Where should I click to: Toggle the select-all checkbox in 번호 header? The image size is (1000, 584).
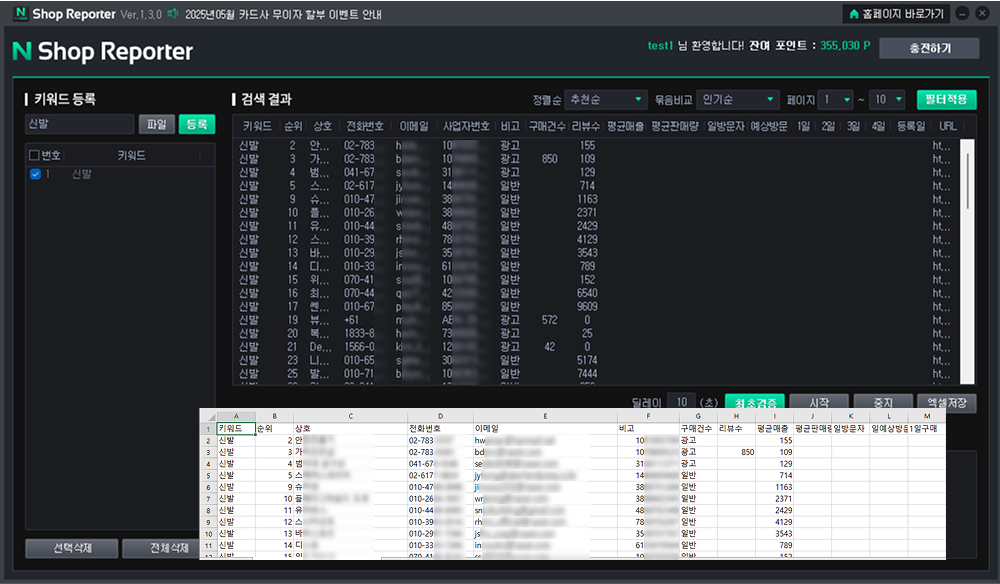pyautogui.click(x=35, y=155)
